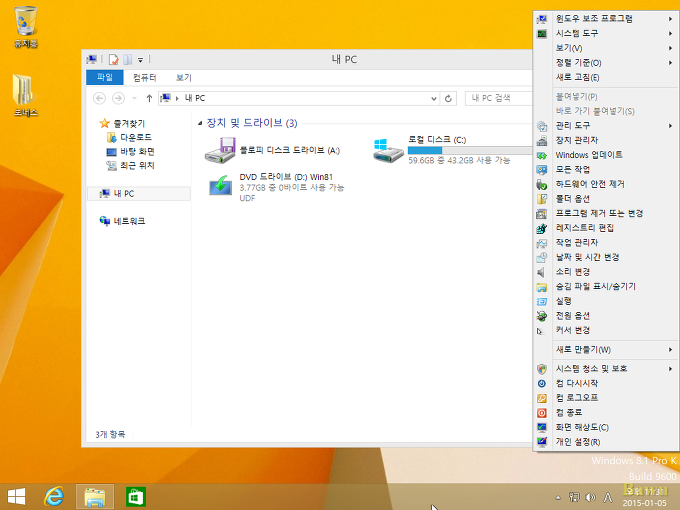Click the 작업 관리자 menu icon

tap(542, 243)
